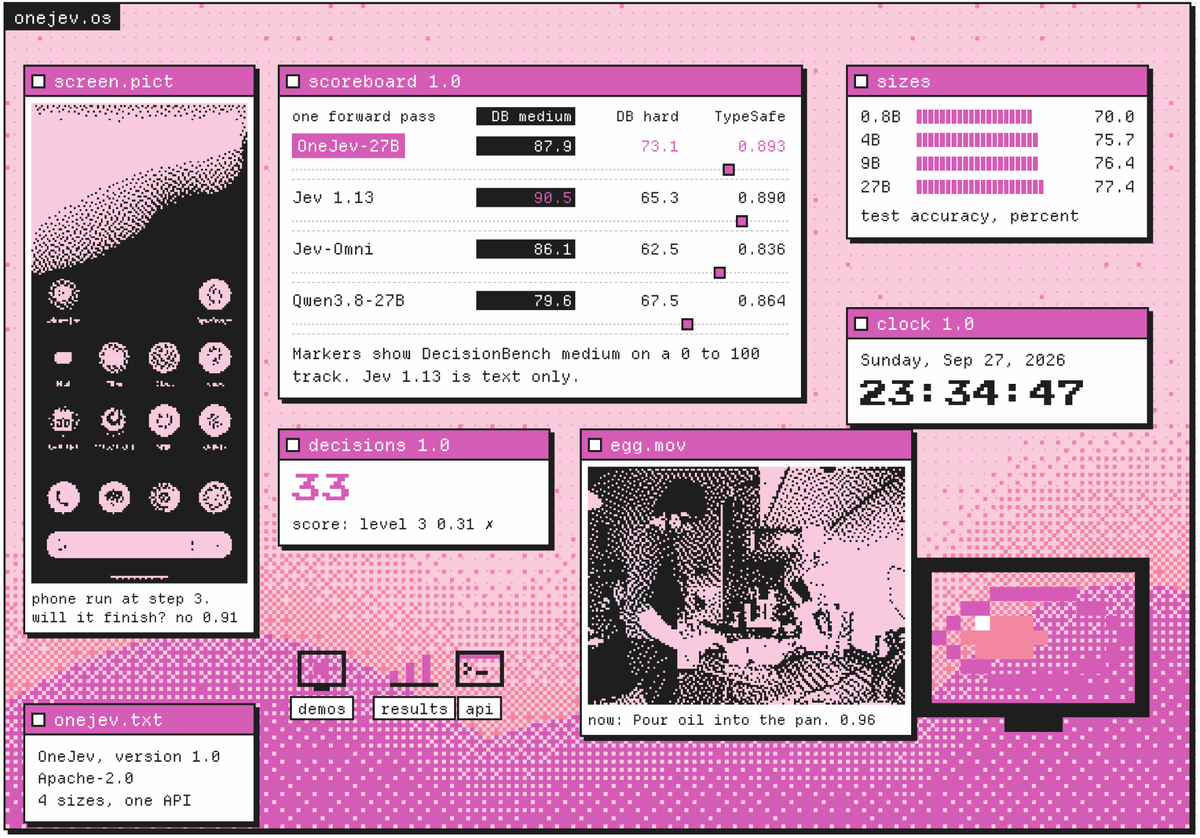Click the 9B accuracy bar
1200x838 pixels.
click(978, 163)
